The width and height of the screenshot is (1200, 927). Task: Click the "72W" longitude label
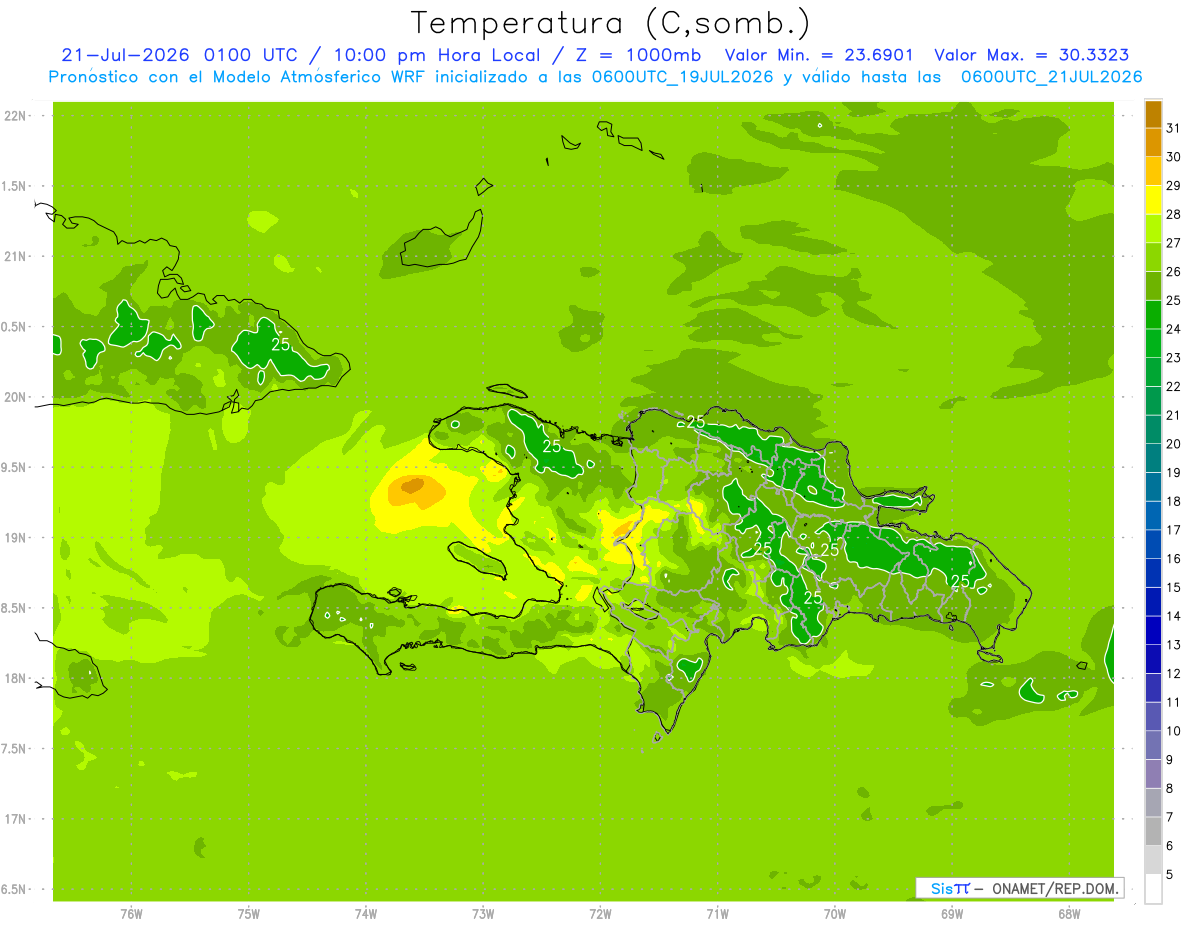[x=600, y=914]
